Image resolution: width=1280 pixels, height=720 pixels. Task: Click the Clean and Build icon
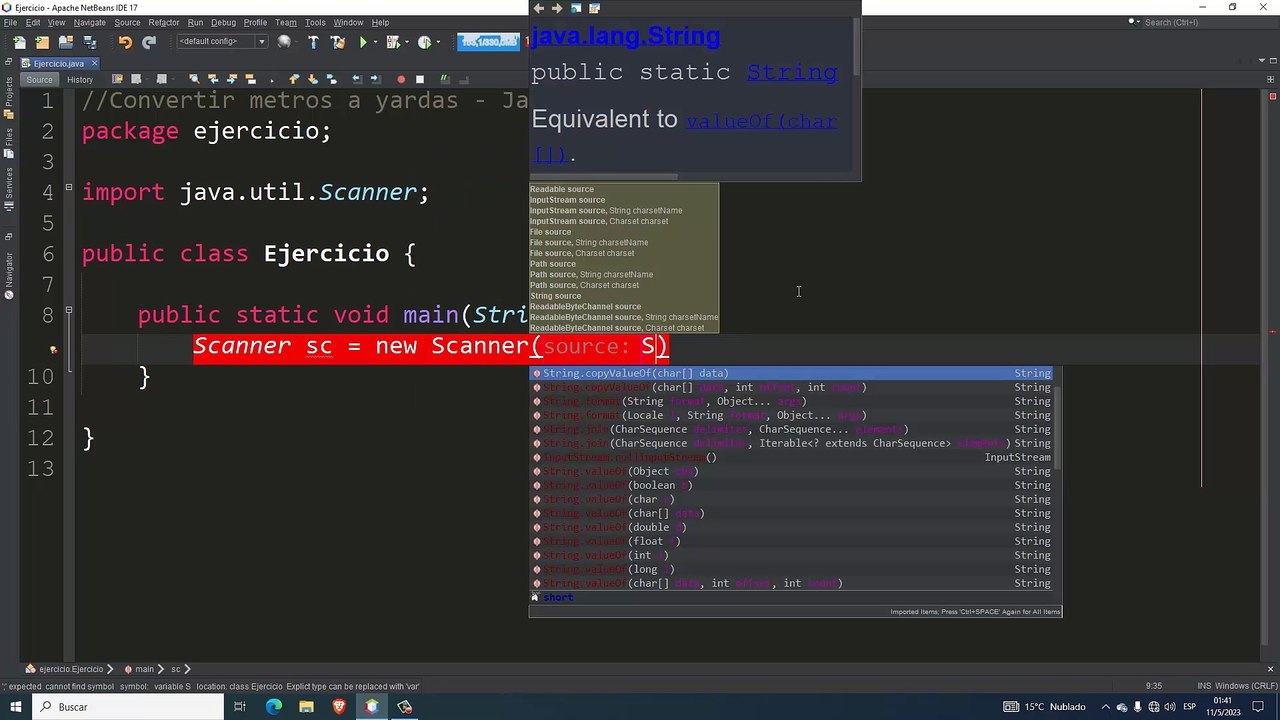coord(338,42)
